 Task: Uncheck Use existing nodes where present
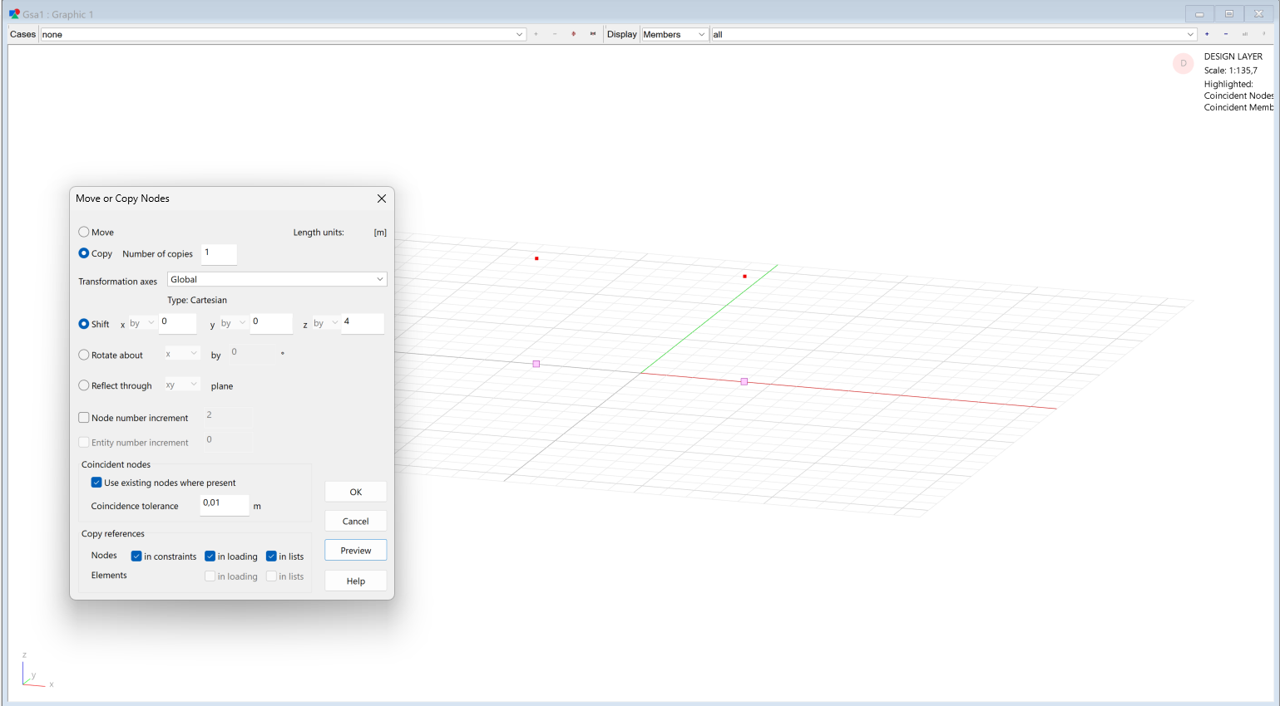click(x=97, y=483)
